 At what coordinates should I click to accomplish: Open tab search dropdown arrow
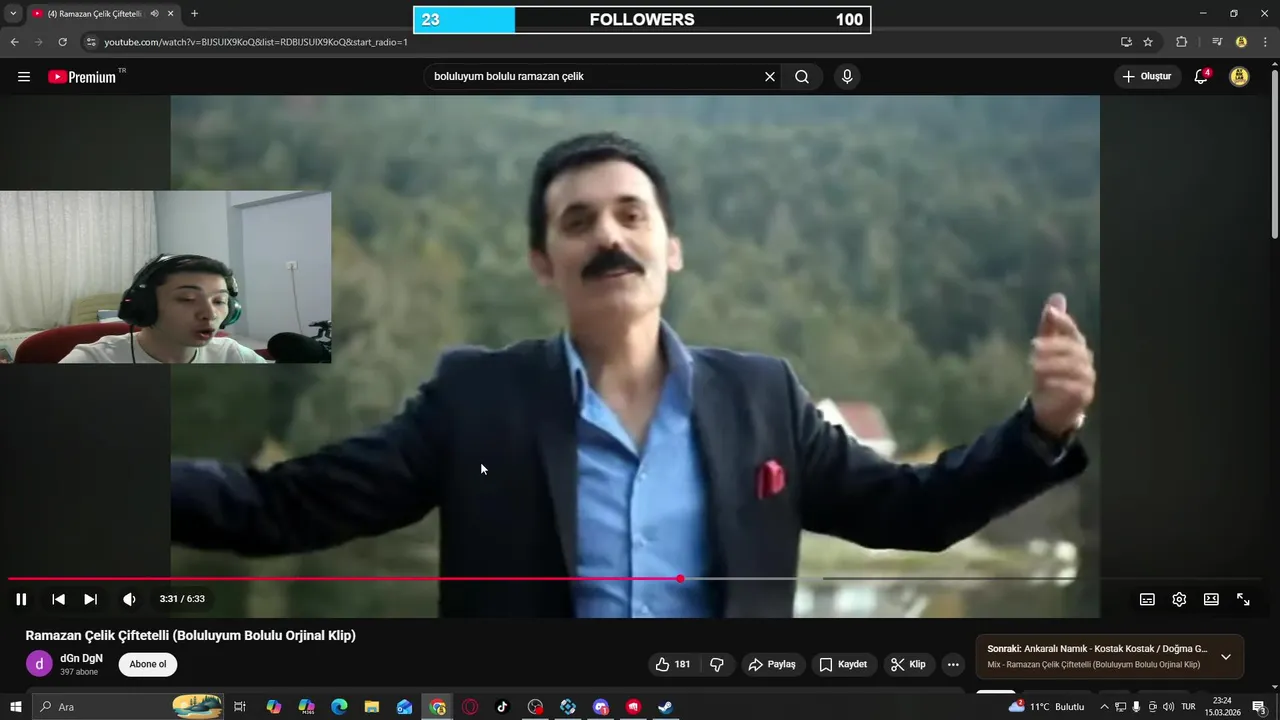(13, 14)
